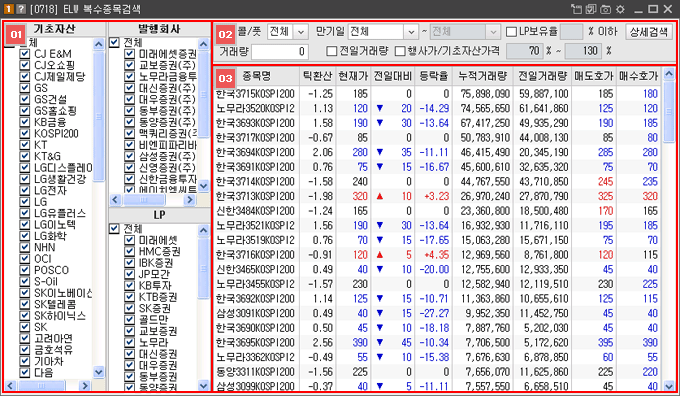Uncheck the KOSPI200 underlying asset checkbox

[25, 134]
